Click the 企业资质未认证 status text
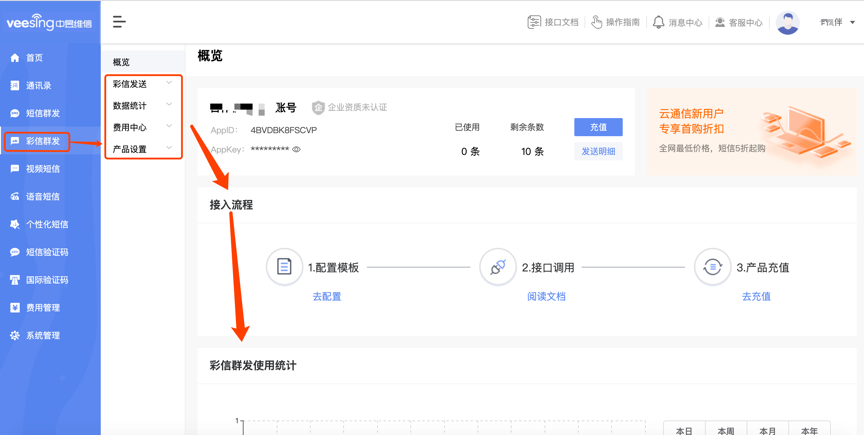864x435 pixels. pos(357,107)
